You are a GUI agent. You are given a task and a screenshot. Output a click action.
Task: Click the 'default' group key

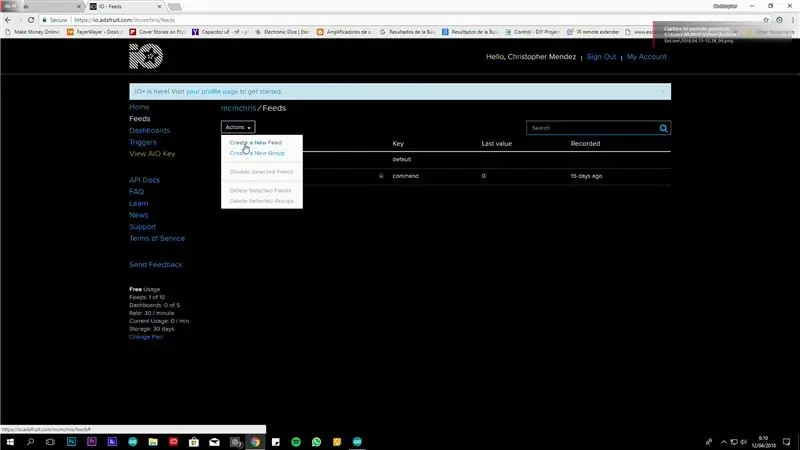(x=402, y=159)
